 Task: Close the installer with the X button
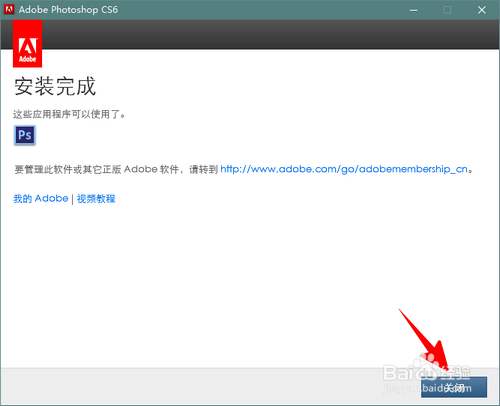(x=482, y=10)
